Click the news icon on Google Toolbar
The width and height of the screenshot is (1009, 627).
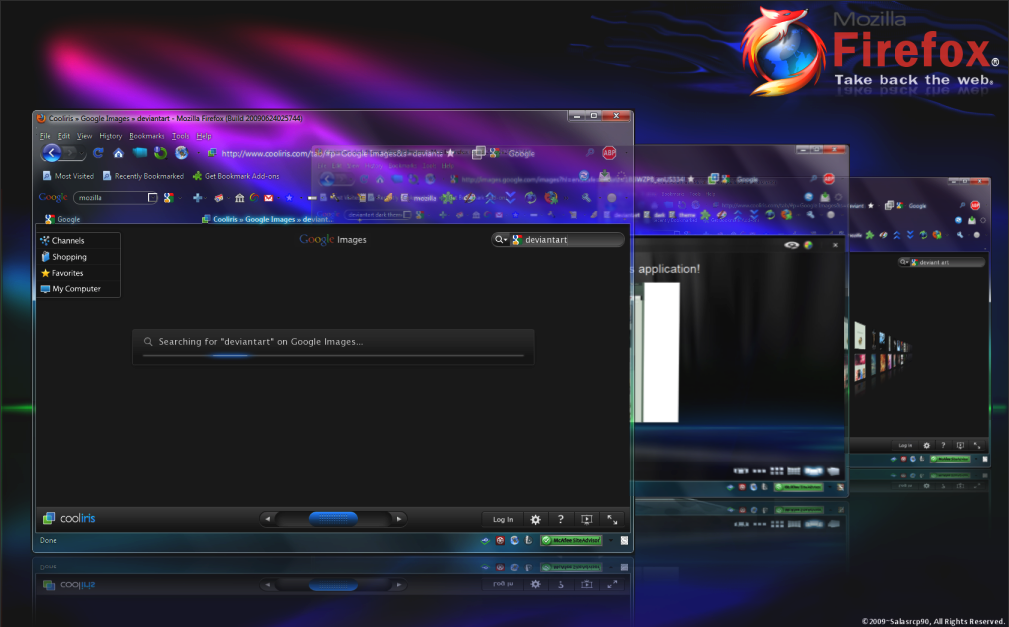[219, 198]
